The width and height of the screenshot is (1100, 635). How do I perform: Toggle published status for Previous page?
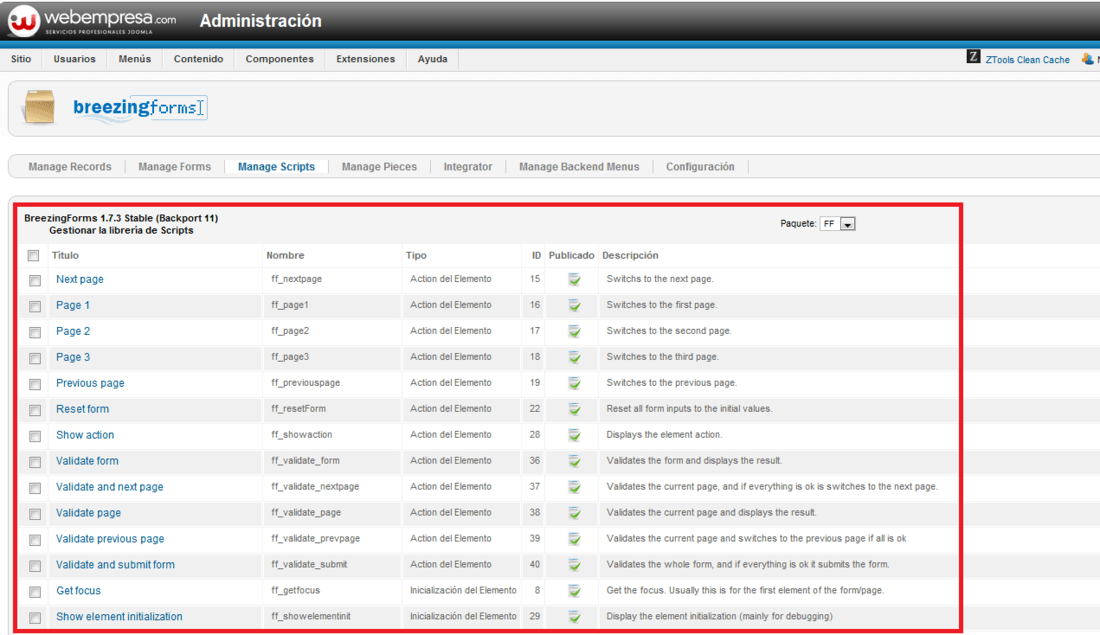[575, 383]
